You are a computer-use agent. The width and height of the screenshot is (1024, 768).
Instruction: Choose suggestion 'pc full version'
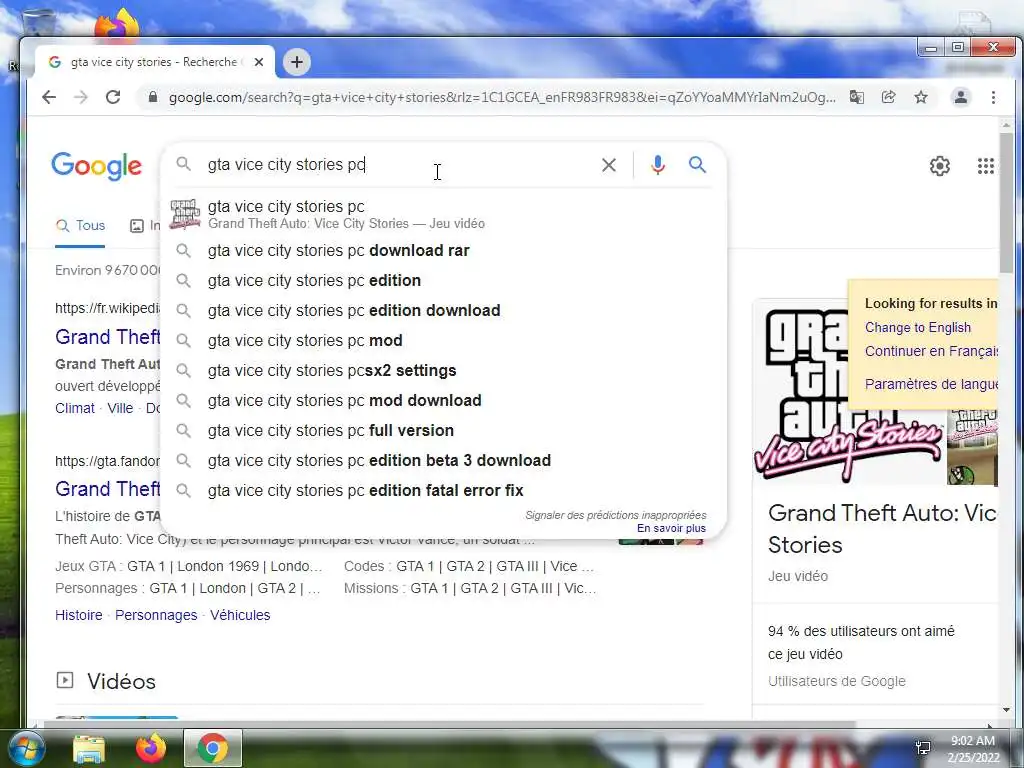pyautogui.click(x=443, y=431)
